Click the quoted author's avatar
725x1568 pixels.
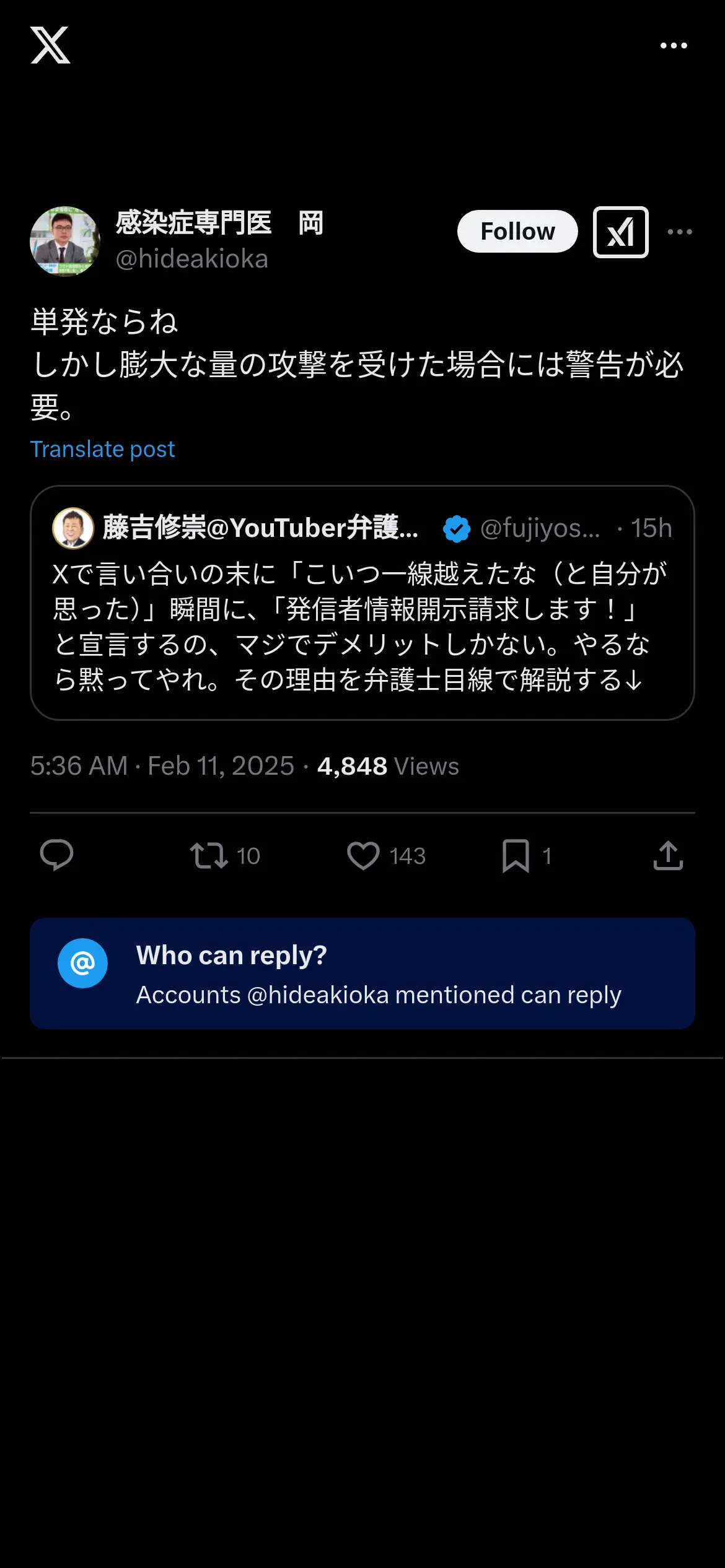click(73, 528)
